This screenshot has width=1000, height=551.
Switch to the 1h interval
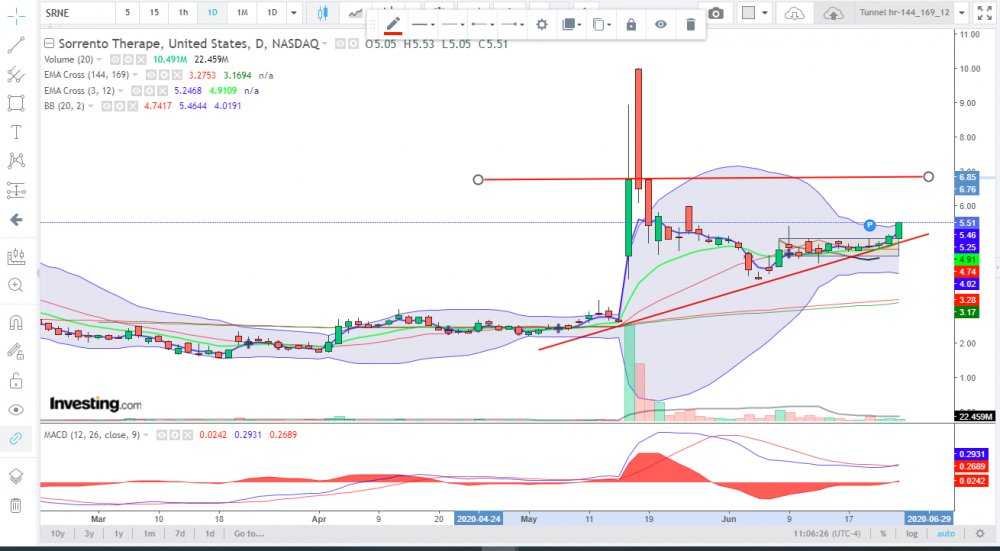pos(183,13)
